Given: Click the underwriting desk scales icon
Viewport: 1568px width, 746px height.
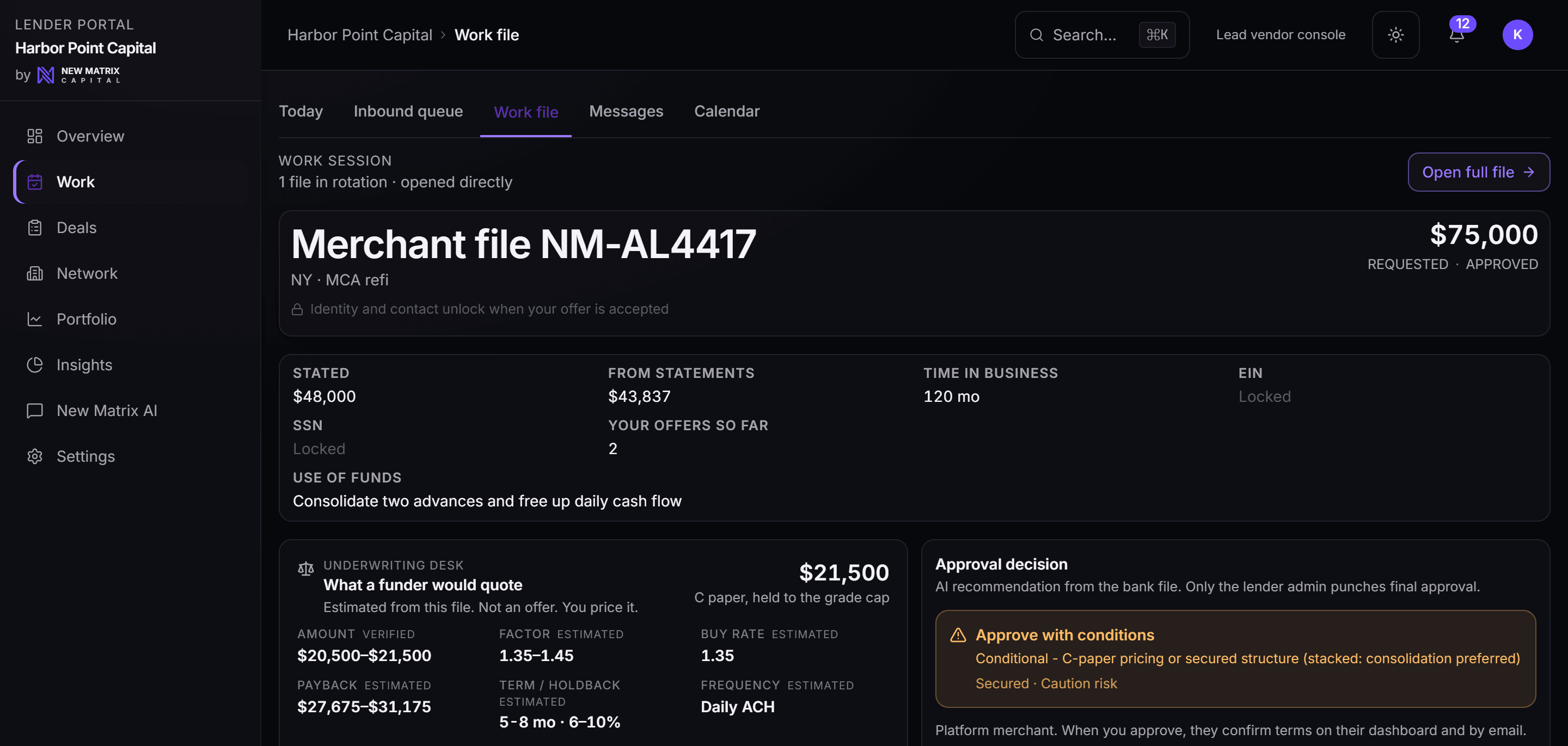Looking at the screenshot, I should pyautogui.click(x=305, y=569).
